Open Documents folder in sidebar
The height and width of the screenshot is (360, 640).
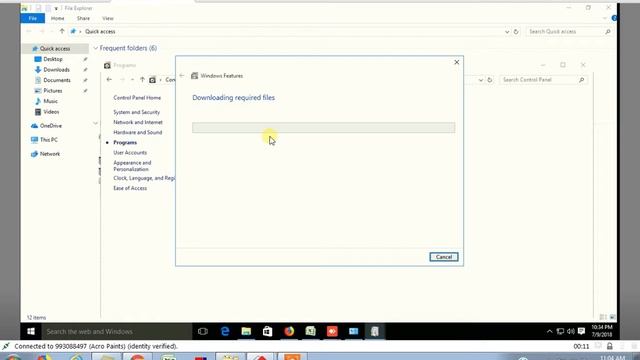[57, 80]
